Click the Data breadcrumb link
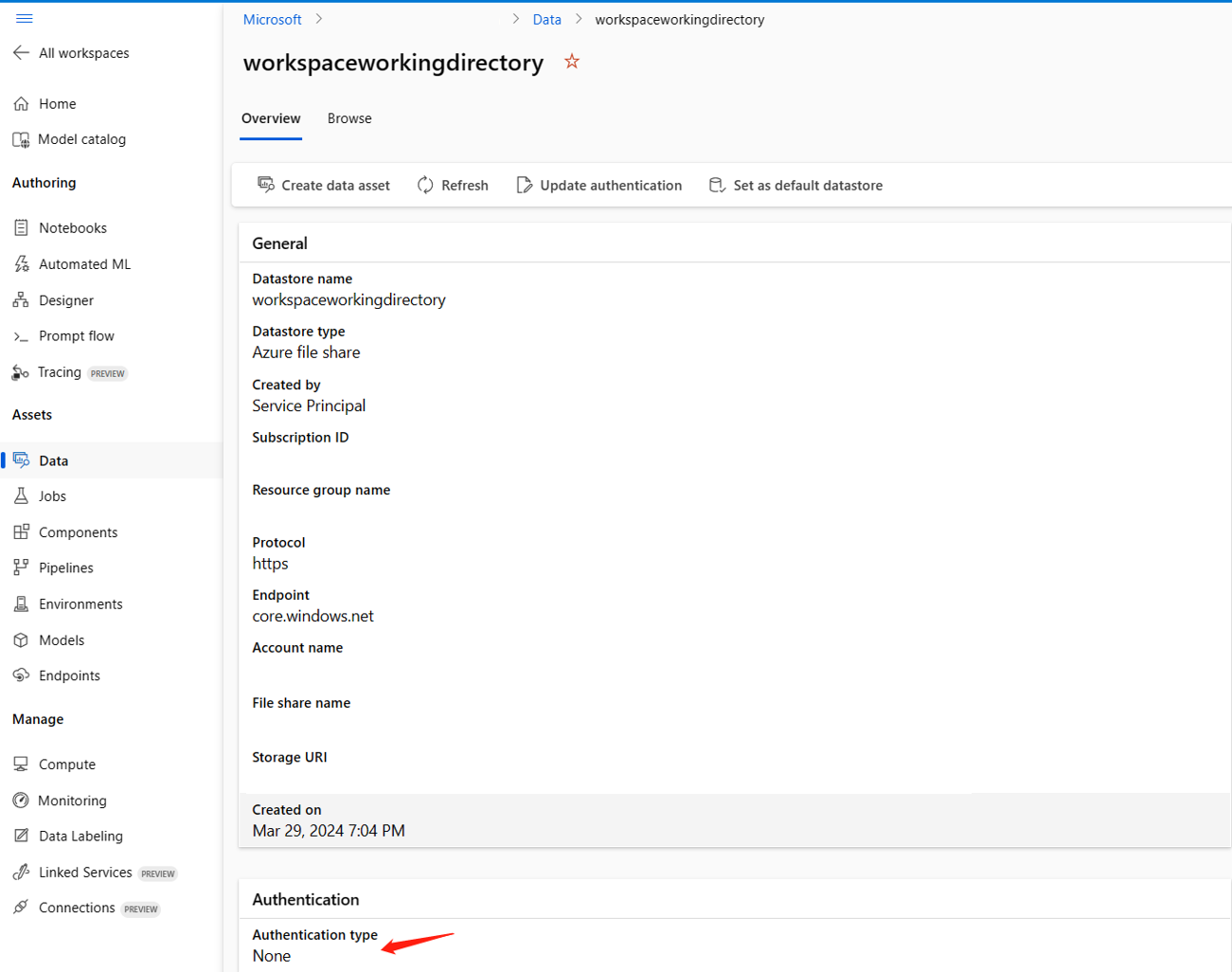 [547, 19]
